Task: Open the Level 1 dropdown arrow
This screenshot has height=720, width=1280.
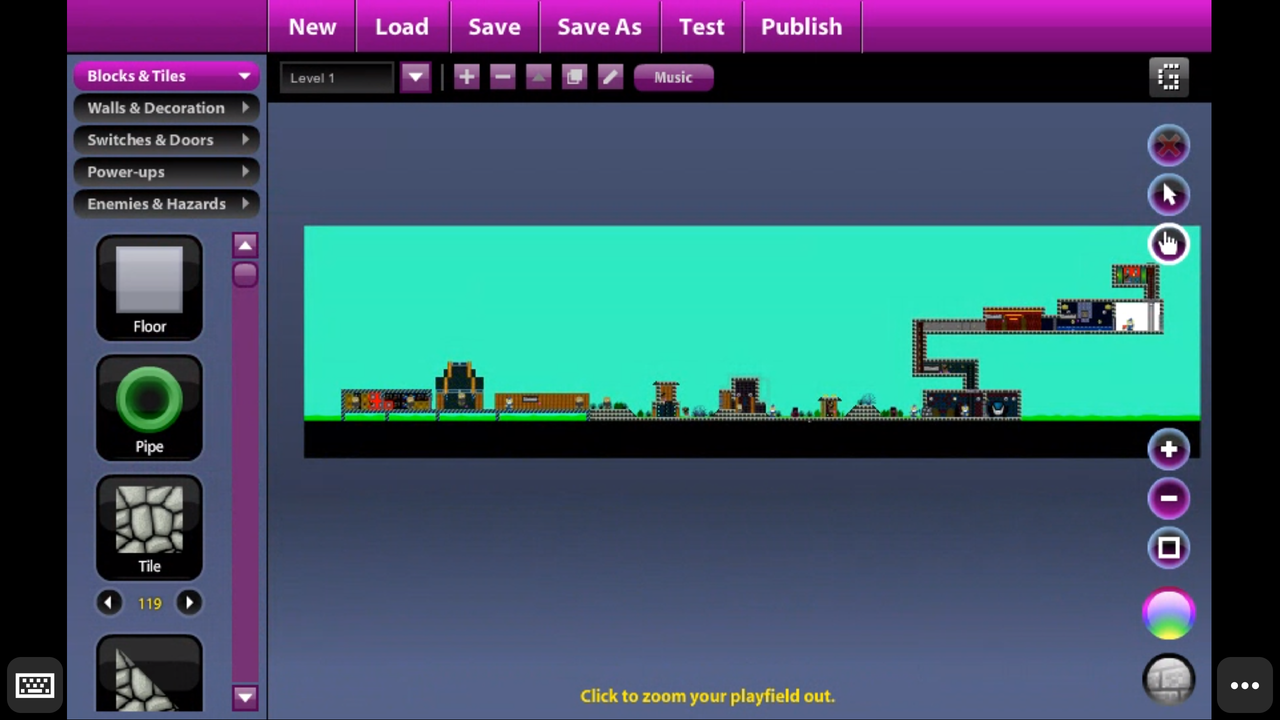Action: tap(415, 77)
